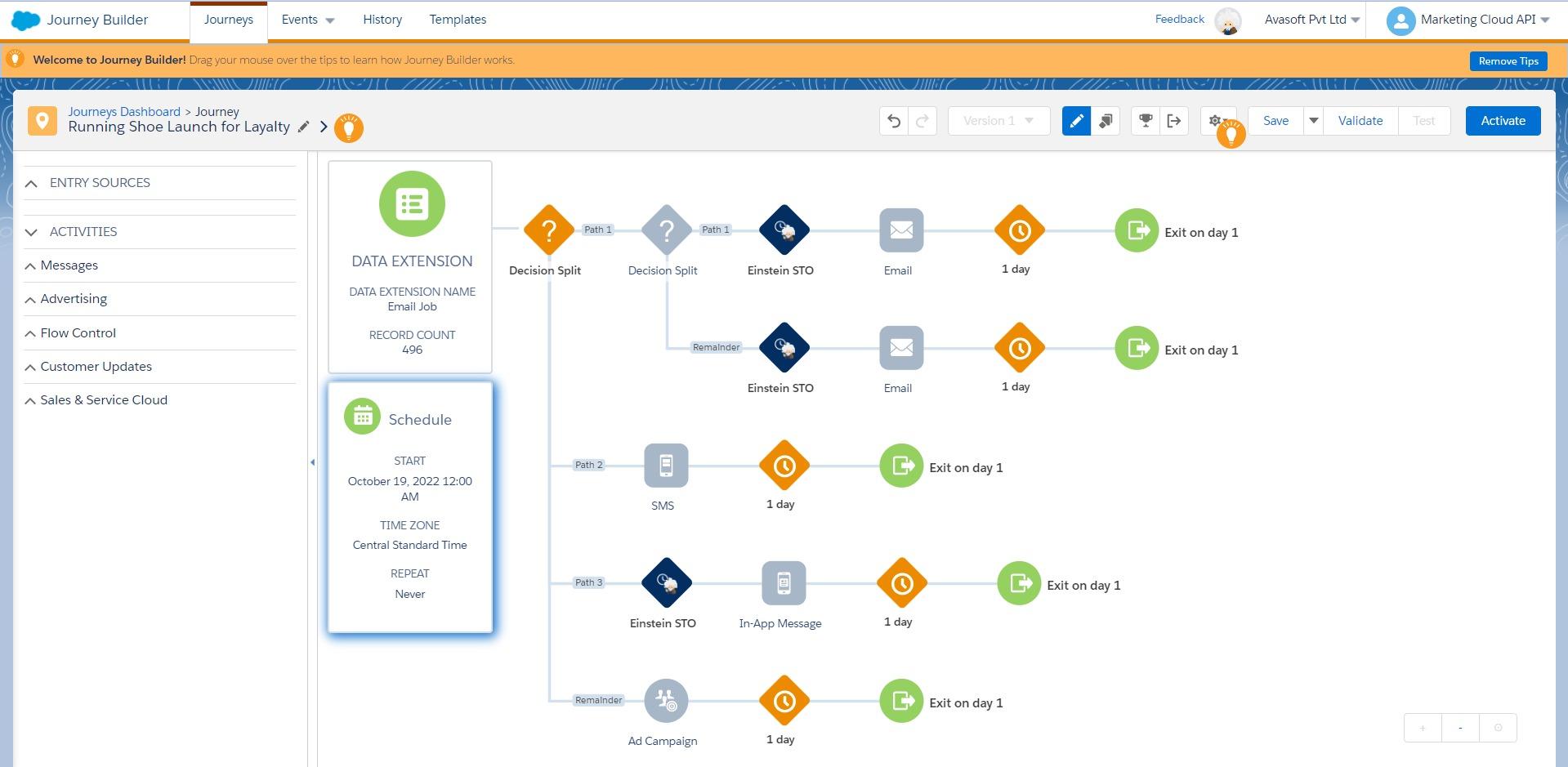Collapse the left panel with arrow handle
Image resolution: width=1568 pixels, height=767 pixels.
pos(312,462)
